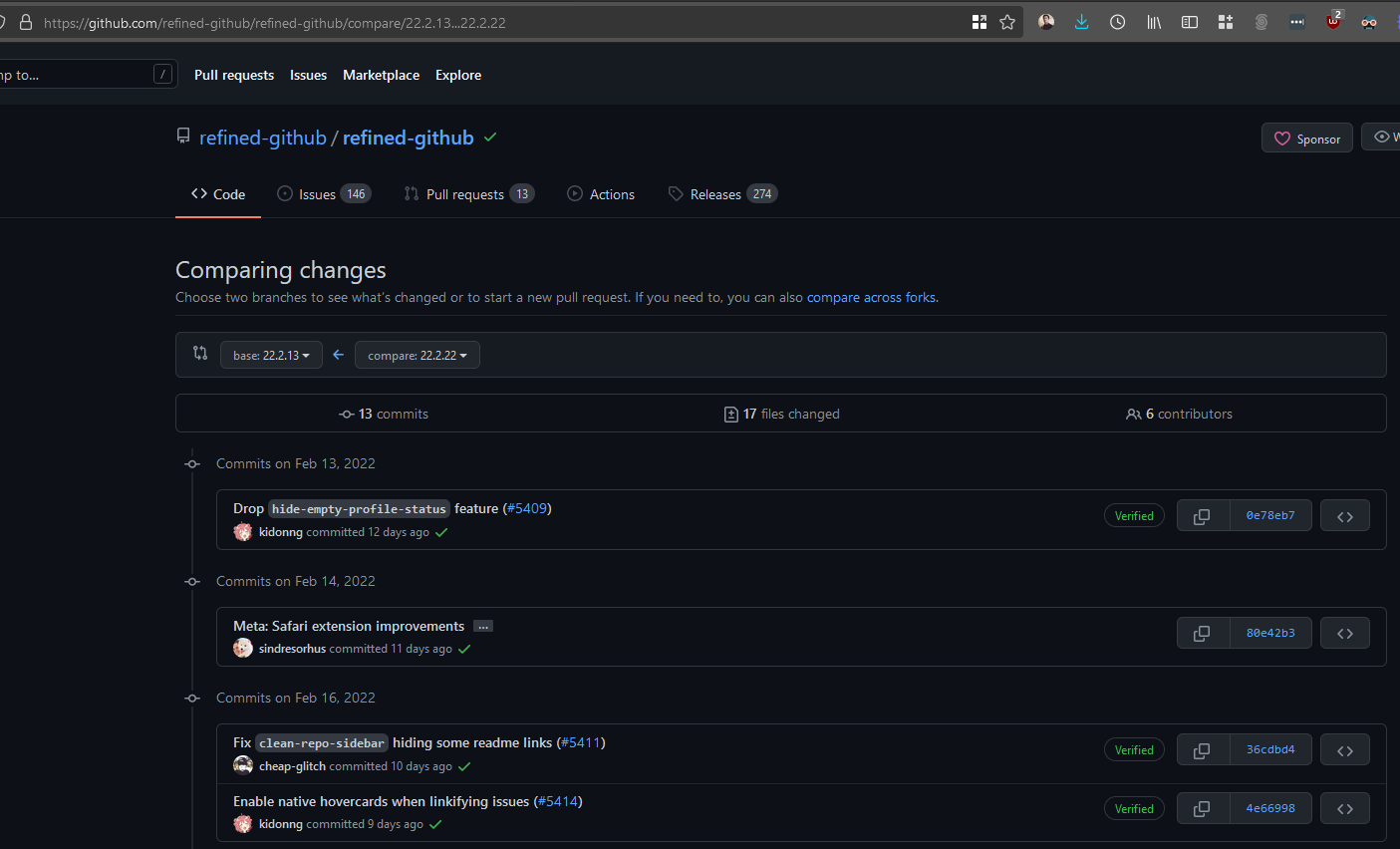
Task: Click the repository book icon beside refined-github
Action: pyautogui.click(x=182, y=136)
